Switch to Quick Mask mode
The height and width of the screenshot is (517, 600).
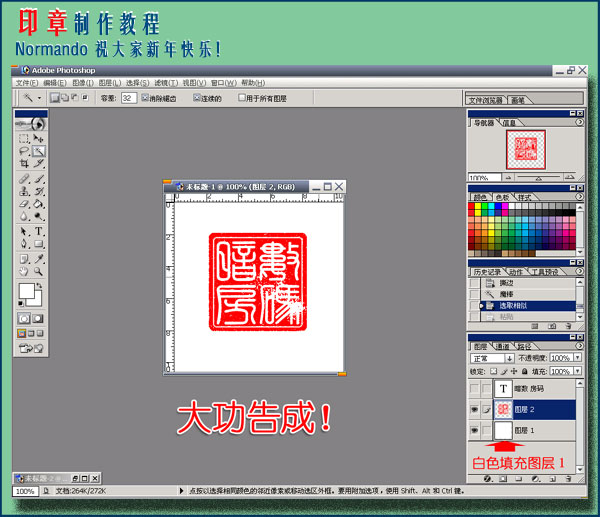pos(38,318)
